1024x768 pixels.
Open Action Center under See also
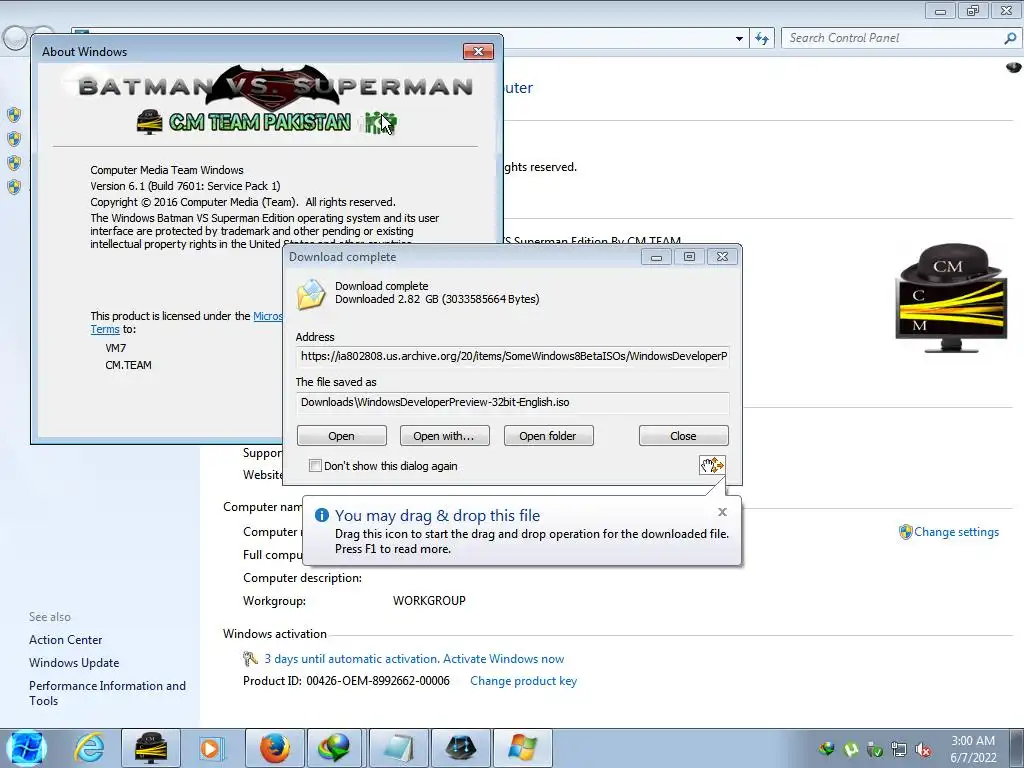(x=65, y=639)
